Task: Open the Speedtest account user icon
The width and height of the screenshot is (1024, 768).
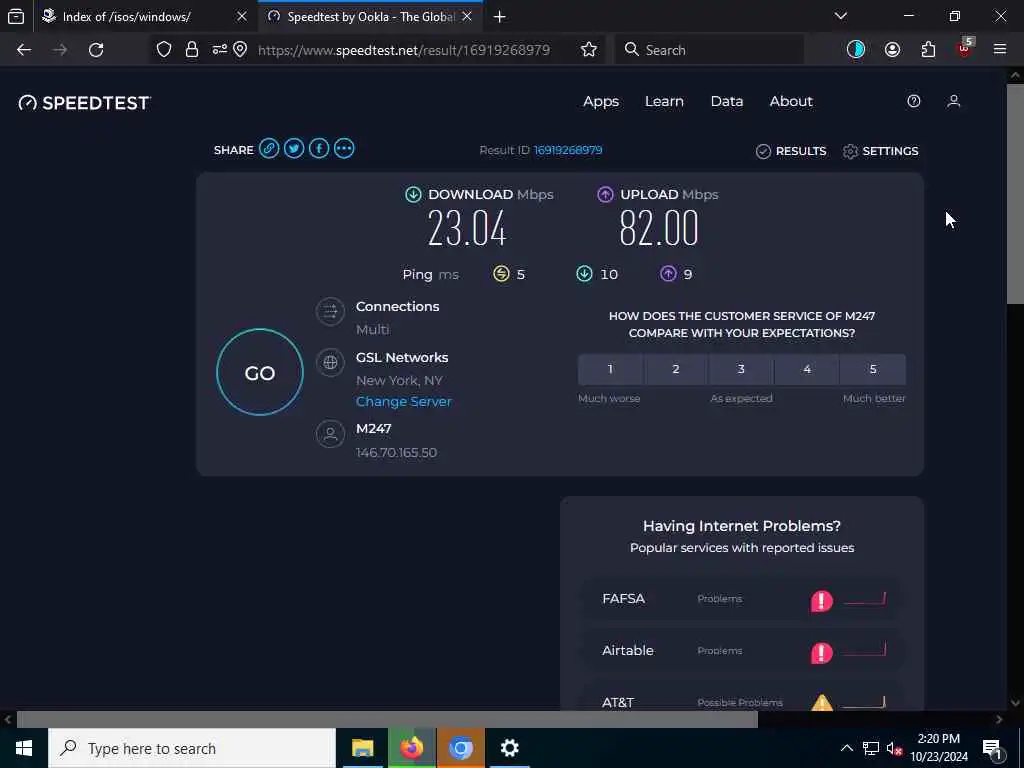Action: [953, 101]
